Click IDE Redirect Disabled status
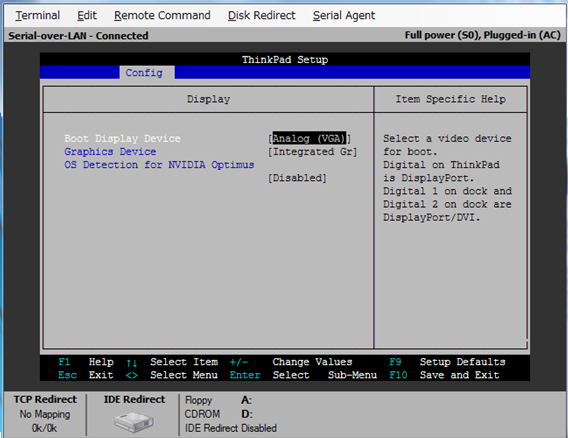568x438 pixels. coord(231,428)
